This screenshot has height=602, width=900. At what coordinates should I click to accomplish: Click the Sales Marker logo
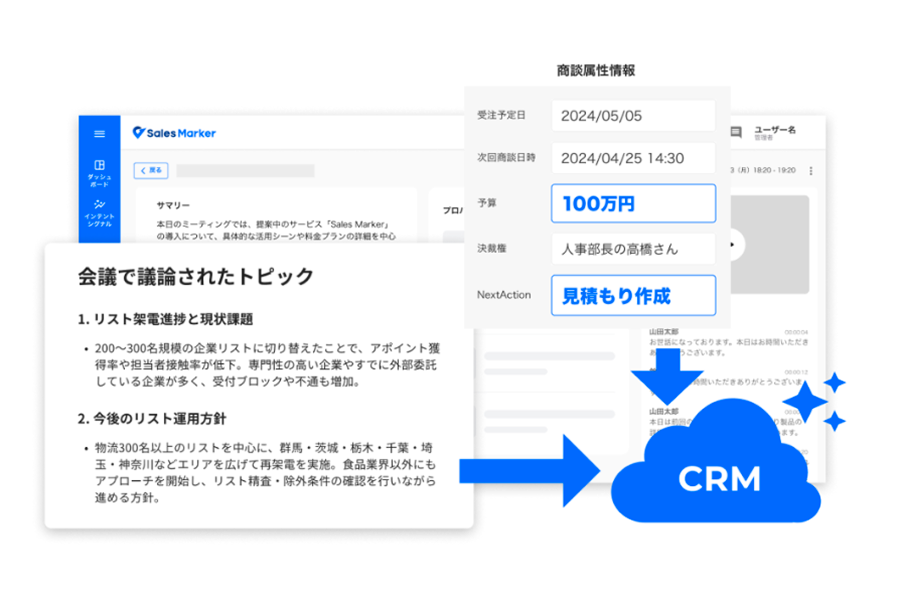(x=174, y=133)
